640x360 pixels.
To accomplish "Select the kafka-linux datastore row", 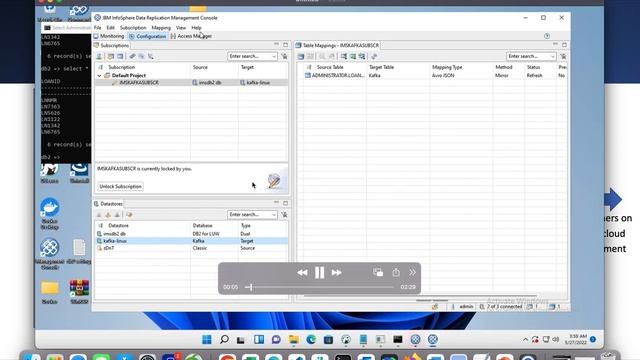I will point(191,241).
